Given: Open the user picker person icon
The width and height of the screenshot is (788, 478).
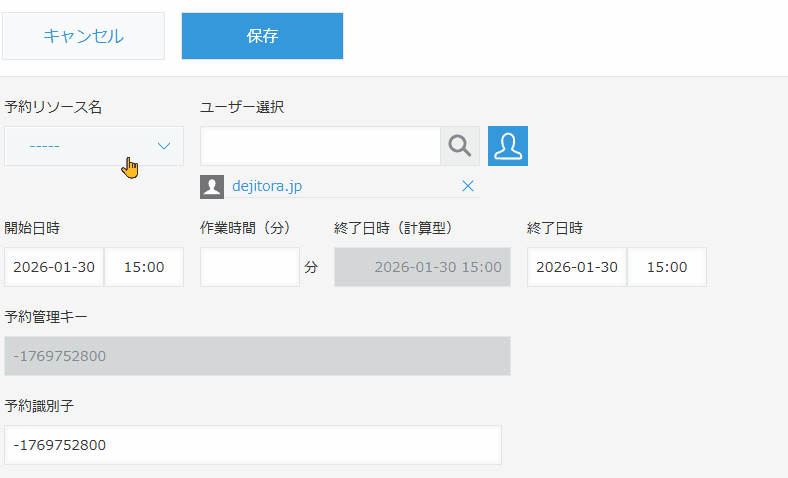Looking at the screenshot, I should 508,146.
